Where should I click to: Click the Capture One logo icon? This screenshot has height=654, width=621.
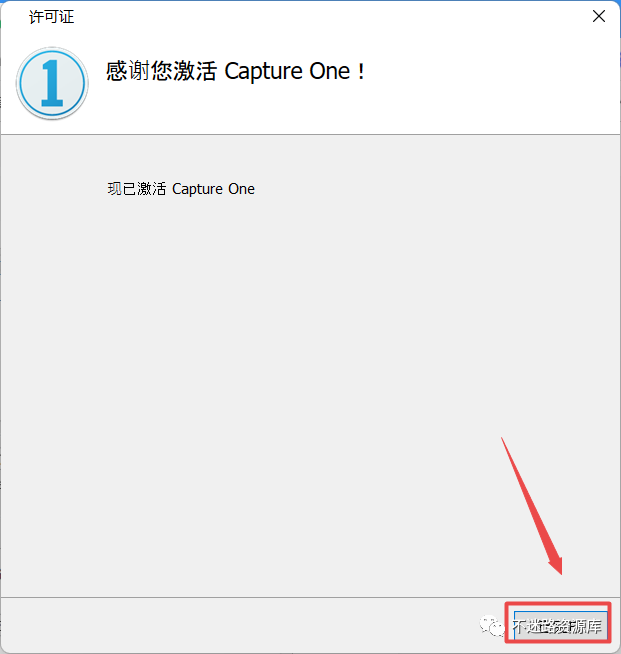click(52, 83)
